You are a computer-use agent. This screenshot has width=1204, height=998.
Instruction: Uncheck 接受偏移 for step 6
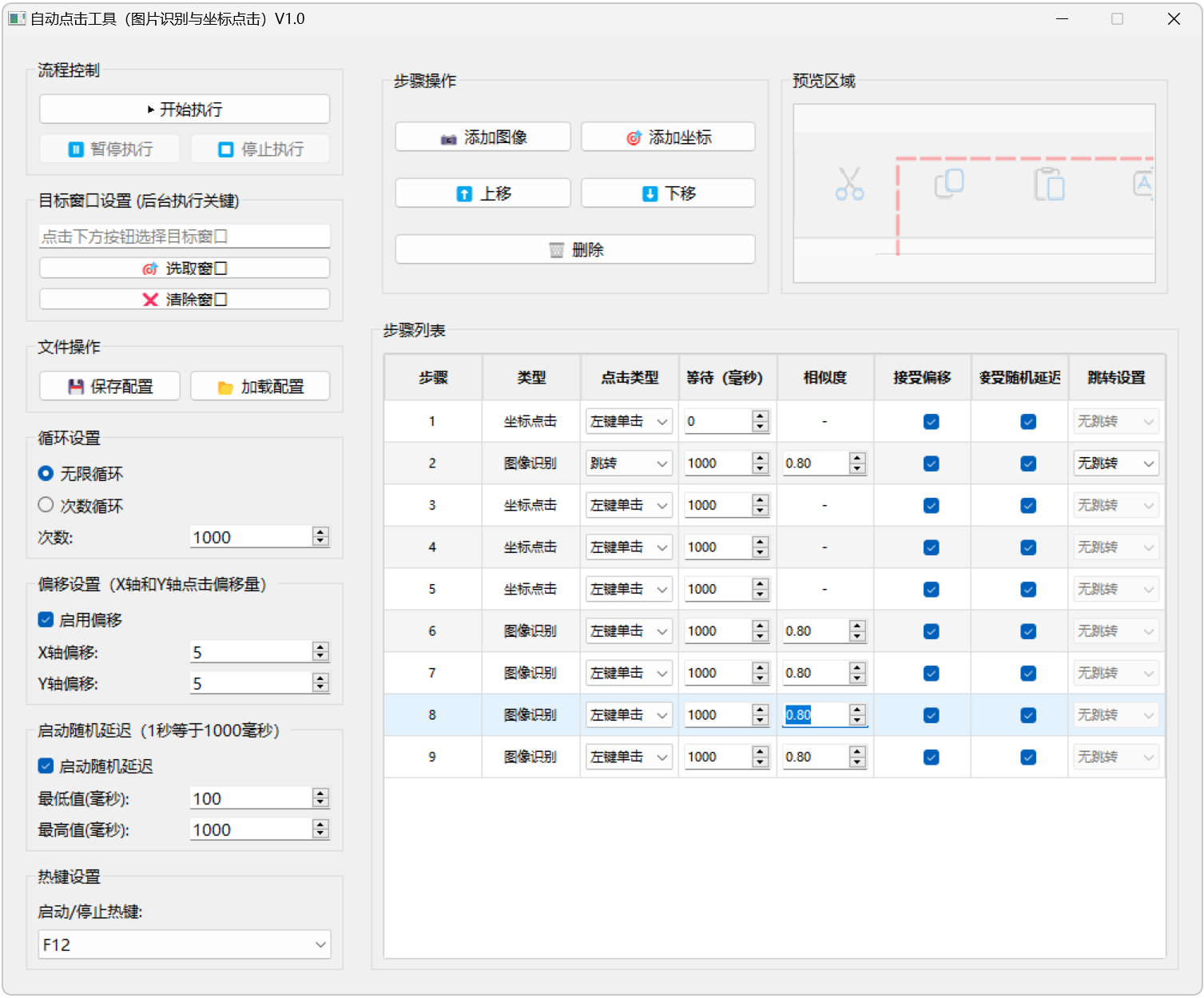(932, 631)
